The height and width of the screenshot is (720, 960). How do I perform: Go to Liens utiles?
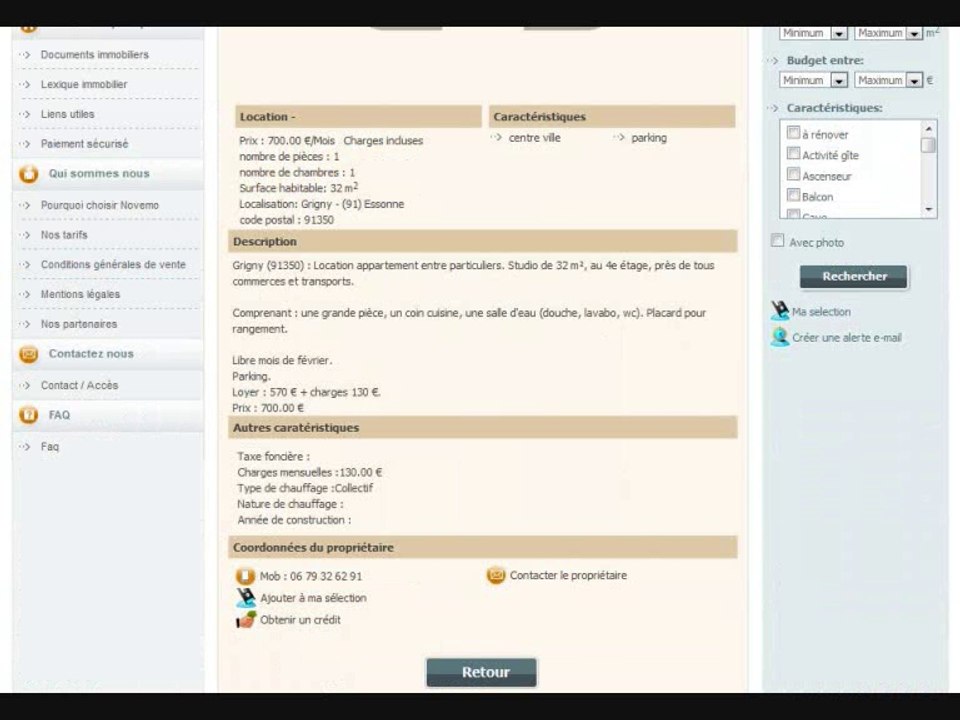tap(67, 114)
